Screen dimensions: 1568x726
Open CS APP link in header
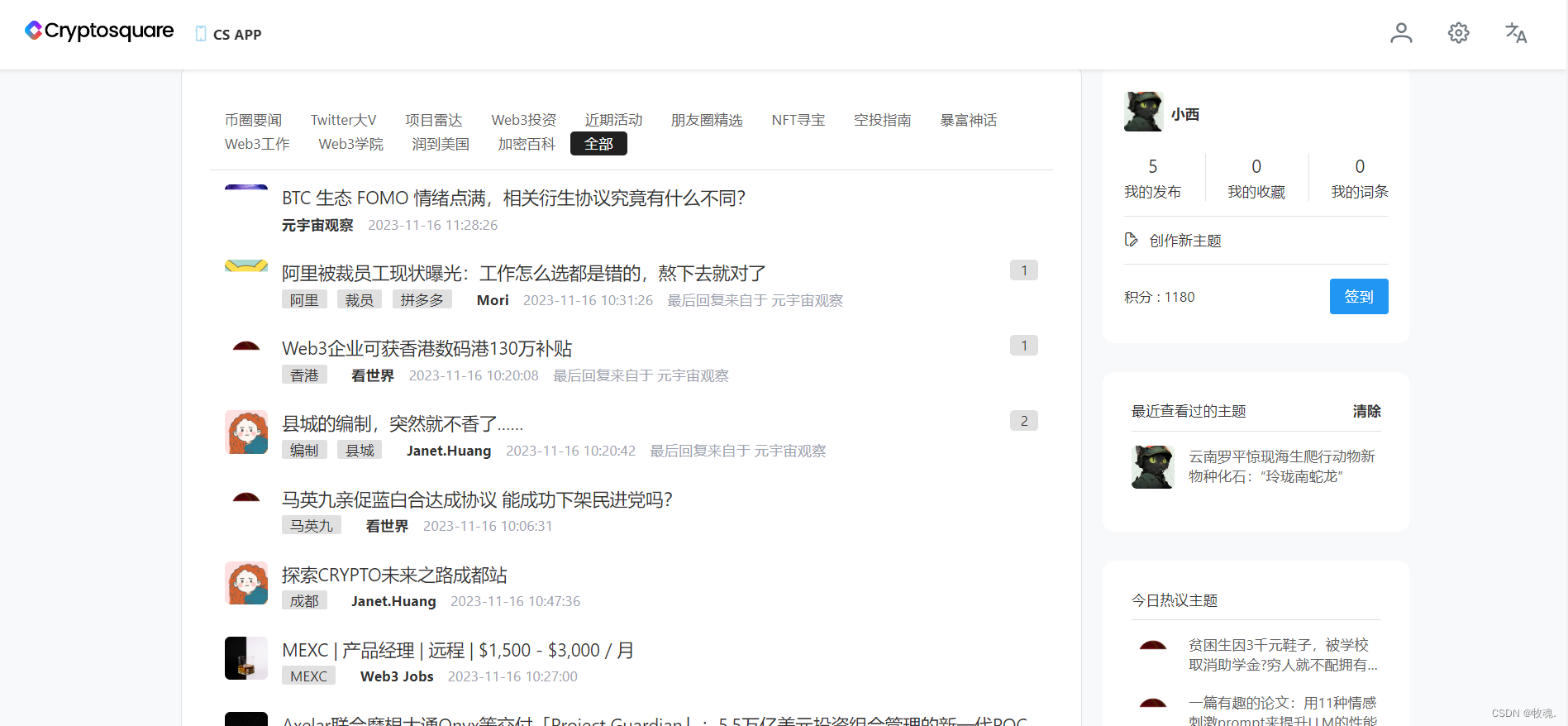pyautogui.click(x=237, y=35)
